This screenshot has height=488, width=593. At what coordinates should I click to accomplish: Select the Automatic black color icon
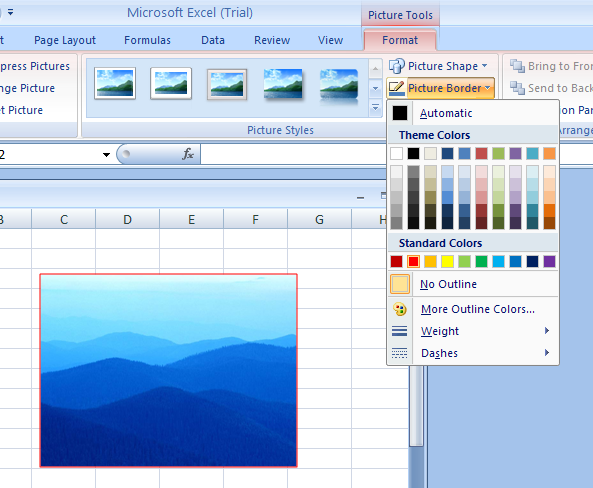coord(400,113)
